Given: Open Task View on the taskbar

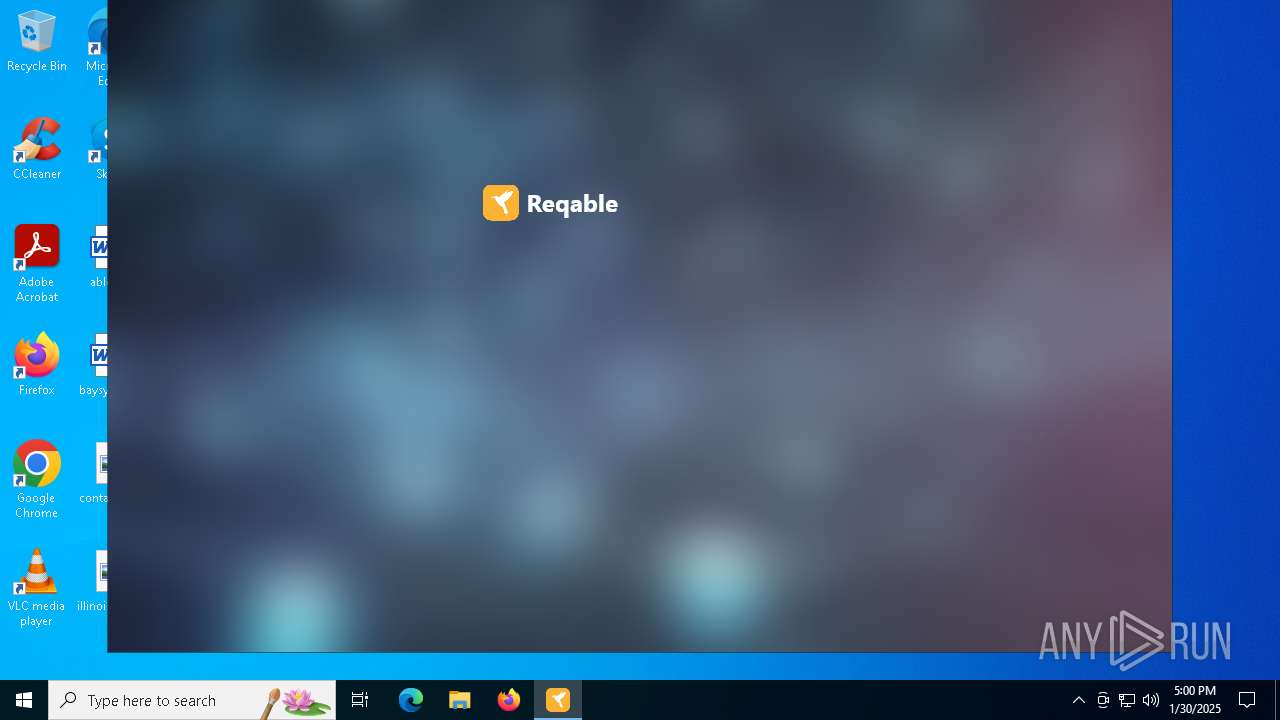Looking at the screenshot, I should [360, 700].
